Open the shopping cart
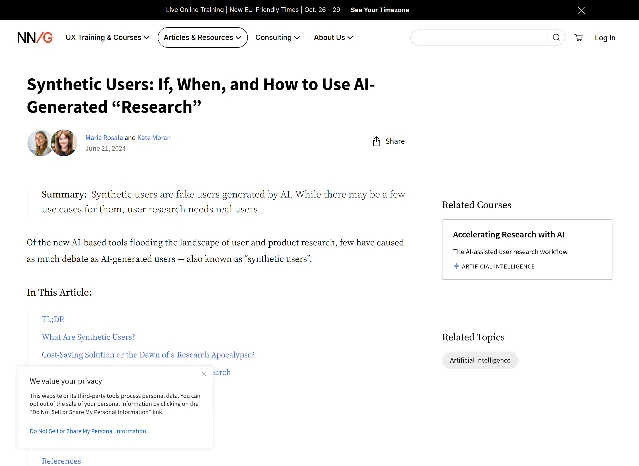This screenshot has width=639, height=466. [578, 38]
